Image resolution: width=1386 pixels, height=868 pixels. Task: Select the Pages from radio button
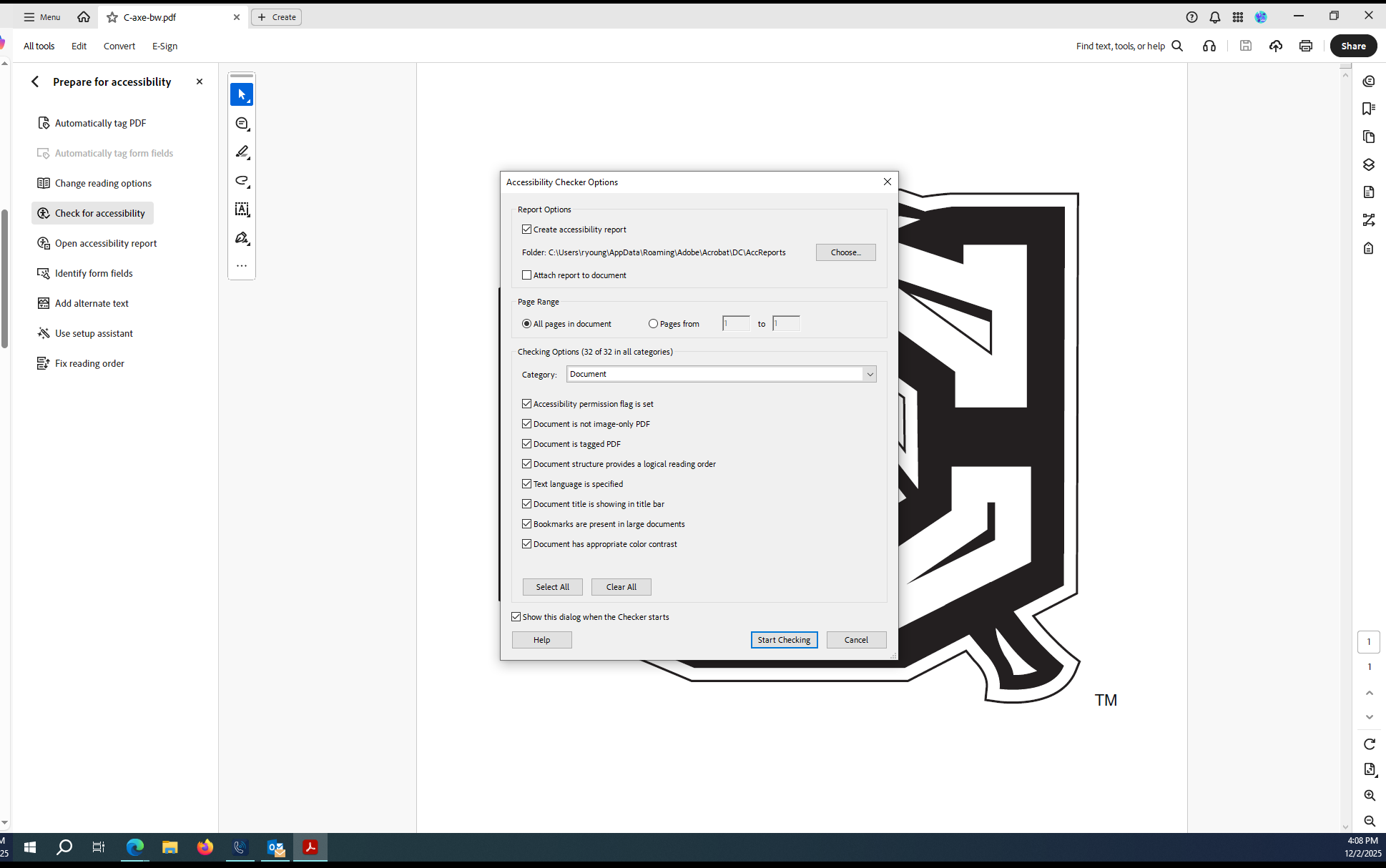pyautogui.click(x=652, y=323)
